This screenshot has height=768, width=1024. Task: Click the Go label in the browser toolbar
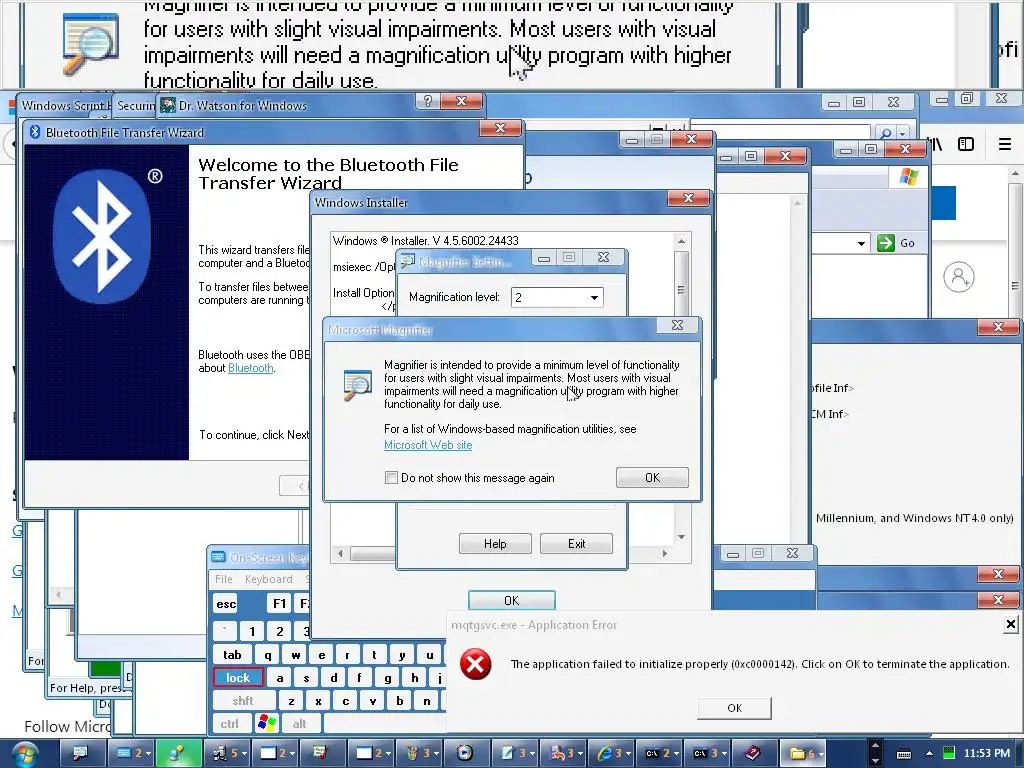point(907,243)
